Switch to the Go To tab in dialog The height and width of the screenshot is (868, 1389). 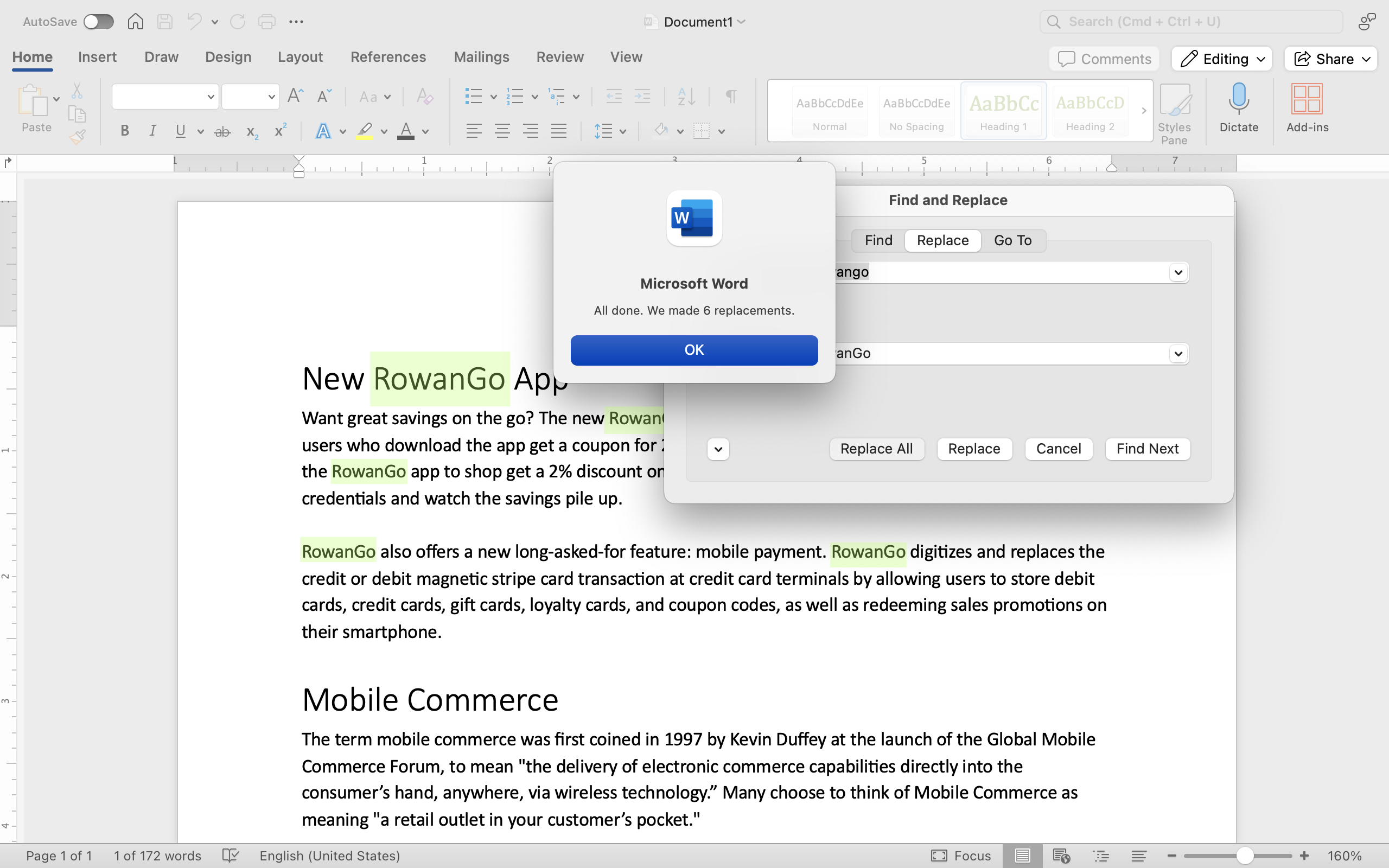point(1012,240)
